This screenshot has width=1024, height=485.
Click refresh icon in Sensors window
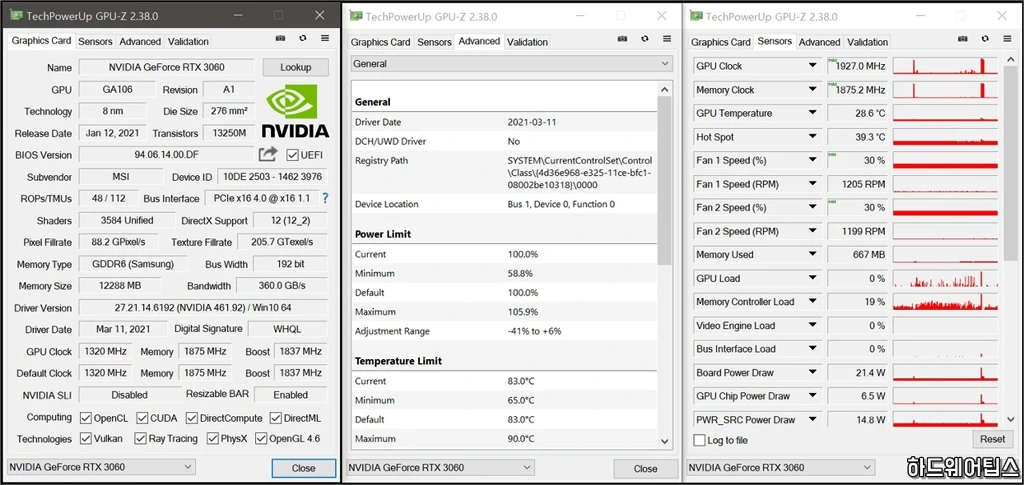(x=984, y=39)
